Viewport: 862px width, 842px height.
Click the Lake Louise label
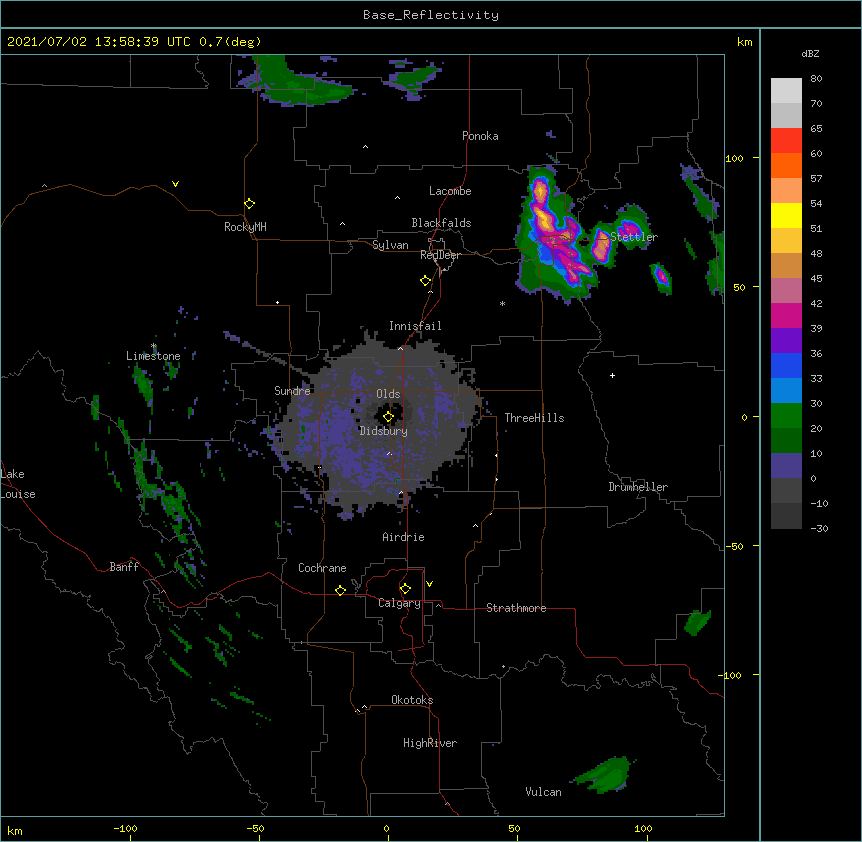(18, 484)
